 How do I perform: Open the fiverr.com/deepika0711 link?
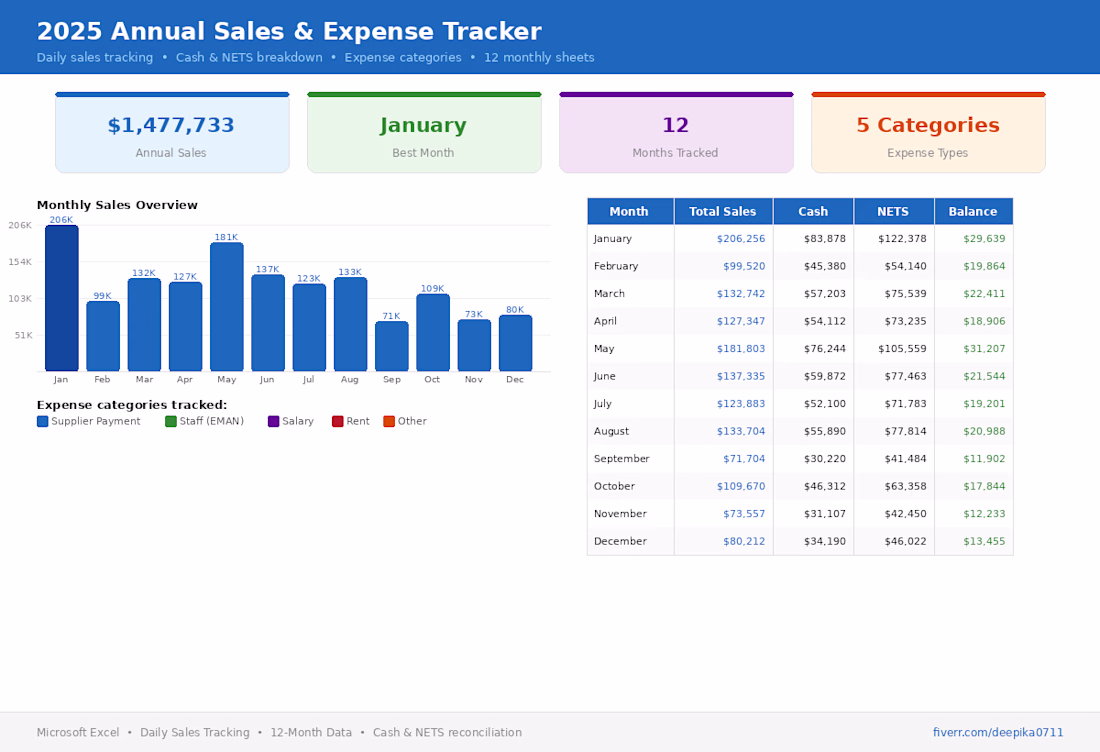998,732
